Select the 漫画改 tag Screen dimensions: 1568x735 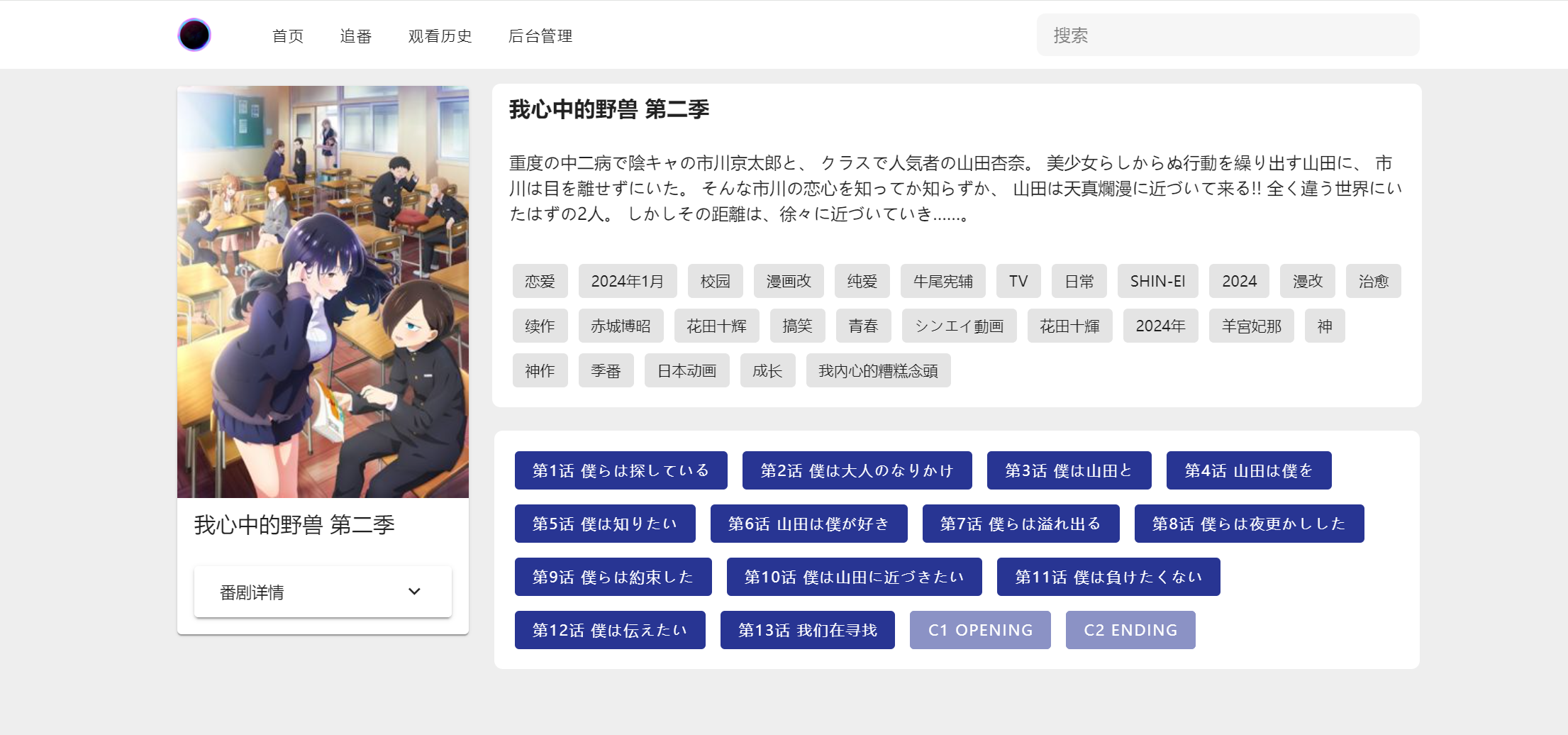click(789, 281)
